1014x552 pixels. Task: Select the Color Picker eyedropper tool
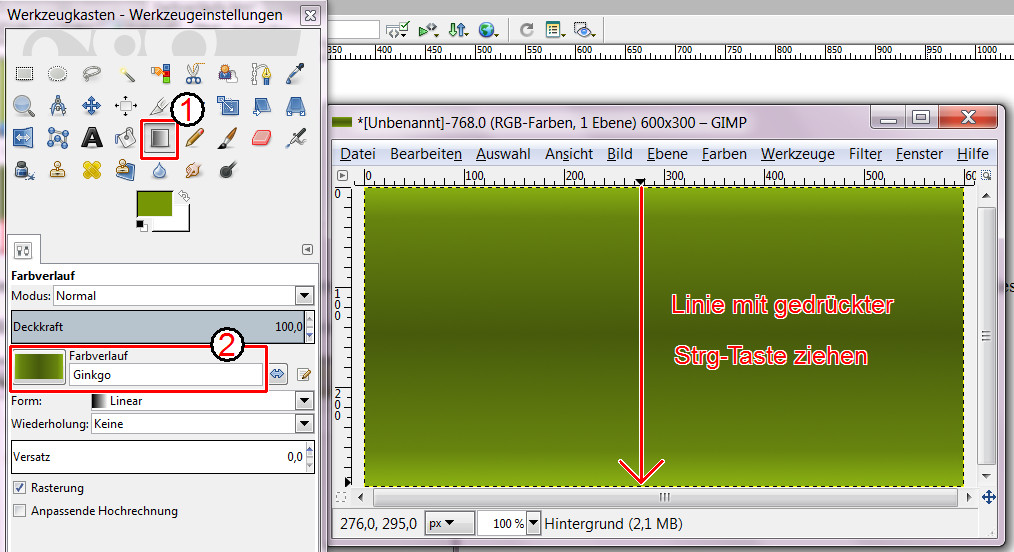(x=296, y=74)
